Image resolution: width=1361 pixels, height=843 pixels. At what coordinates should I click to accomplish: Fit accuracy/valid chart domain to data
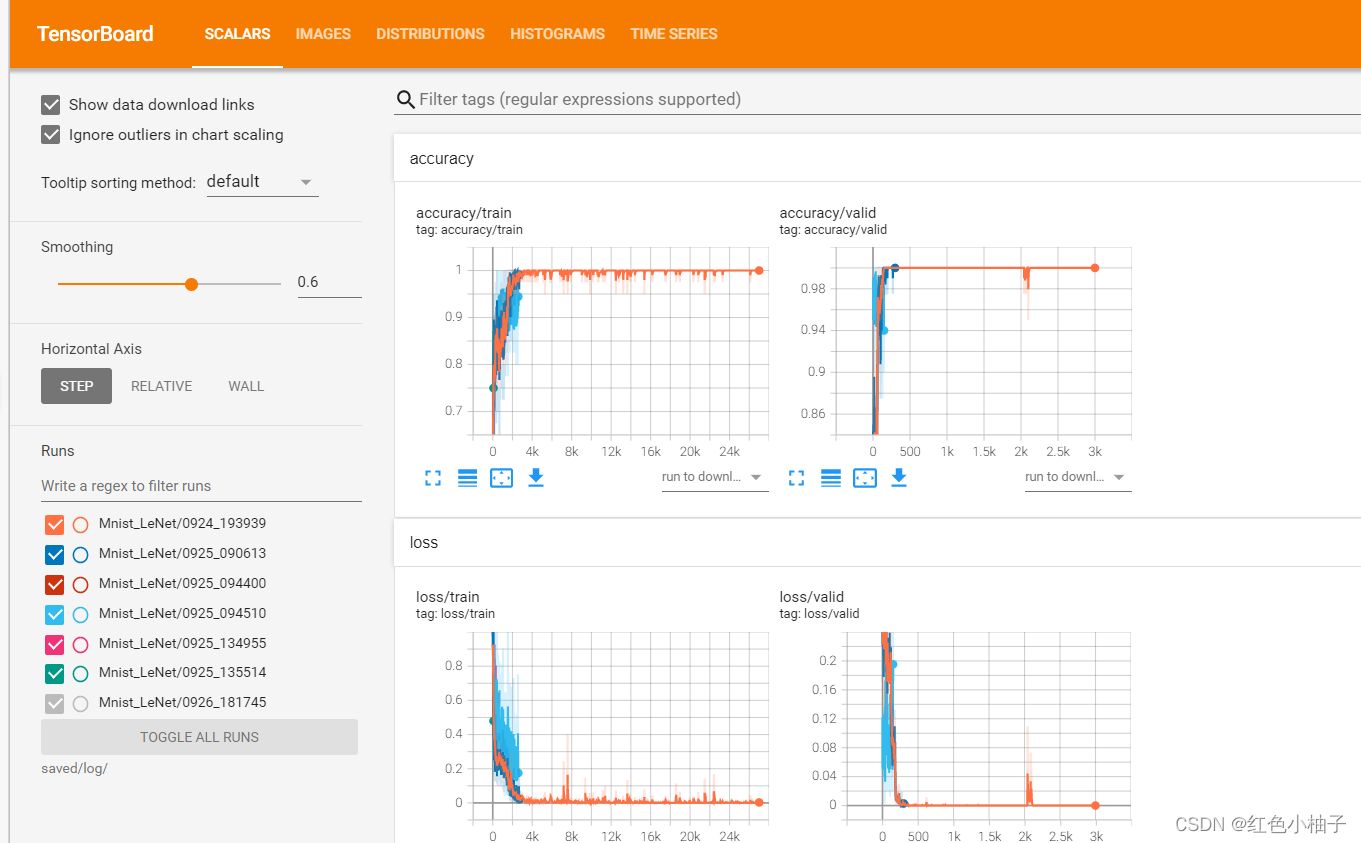click(865, 478)
